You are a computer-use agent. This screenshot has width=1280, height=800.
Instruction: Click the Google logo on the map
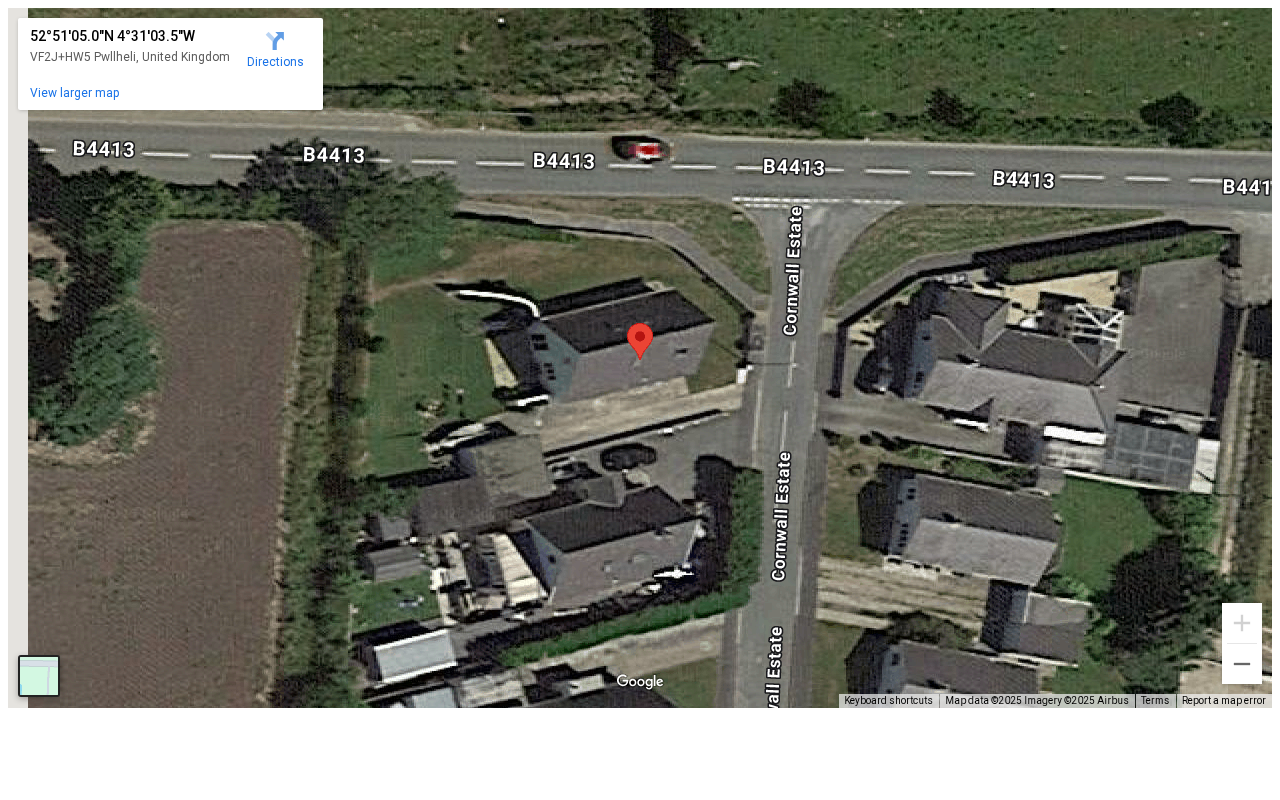(640, 682)
